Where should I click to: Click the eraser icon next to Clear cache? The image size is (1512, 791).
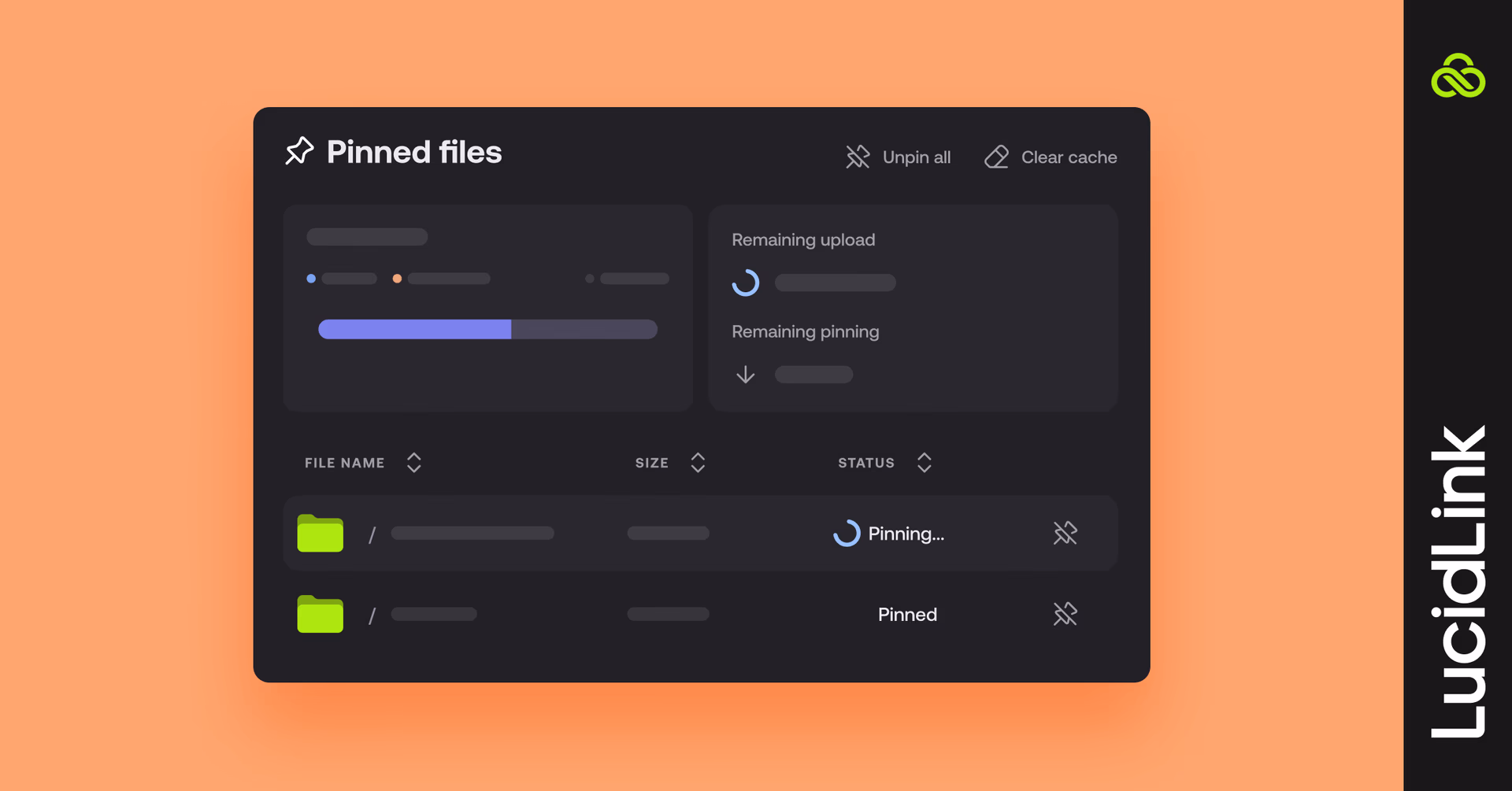pos(995,157)
